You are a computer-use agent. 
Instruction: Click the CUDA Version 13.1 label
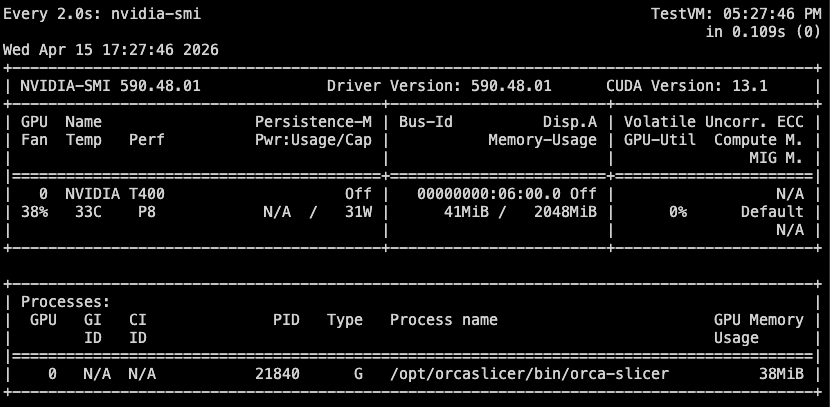pyautogui.click(x=687, y=86)
